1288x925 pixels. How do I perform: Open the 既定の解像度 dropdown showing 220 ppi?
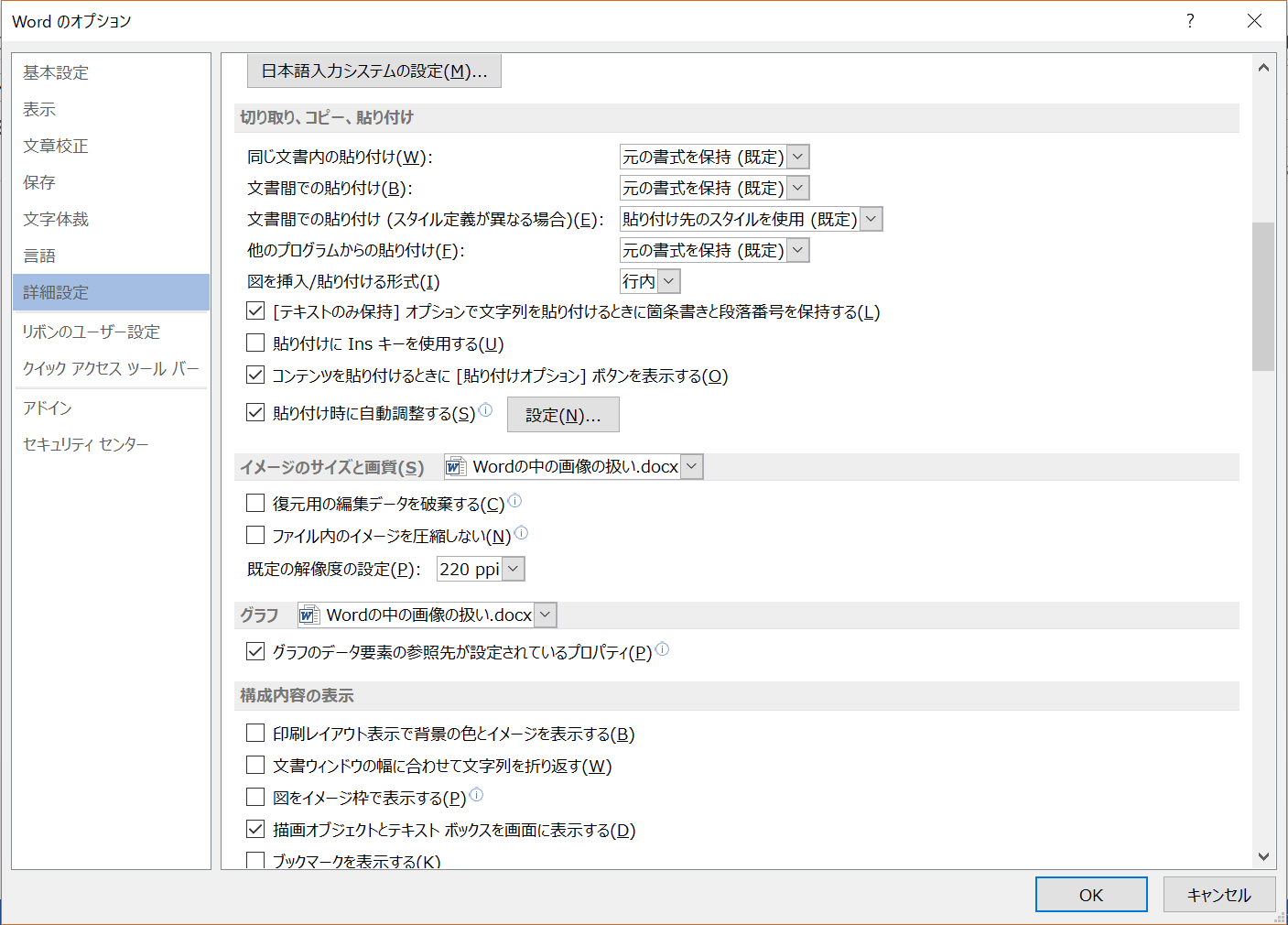click(513, 568)
